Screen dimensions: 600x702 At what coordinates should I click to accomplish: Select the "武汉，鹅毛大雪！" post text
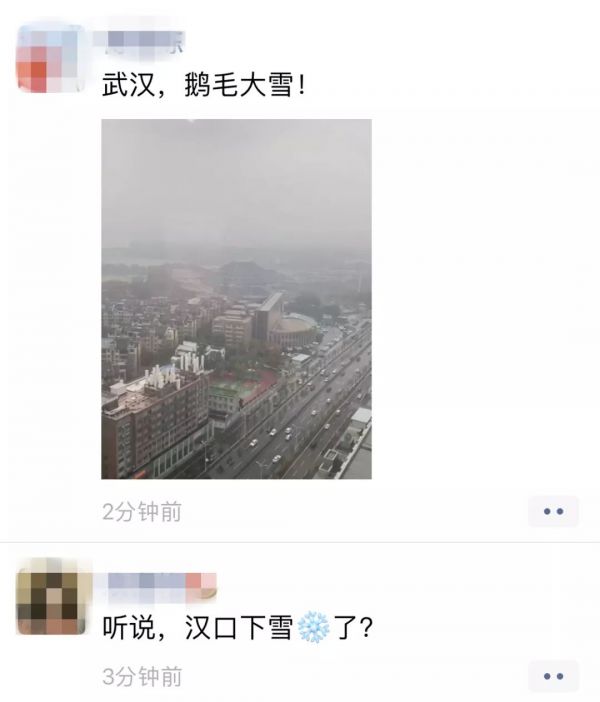pyautogui.click(x=205, y=84)
